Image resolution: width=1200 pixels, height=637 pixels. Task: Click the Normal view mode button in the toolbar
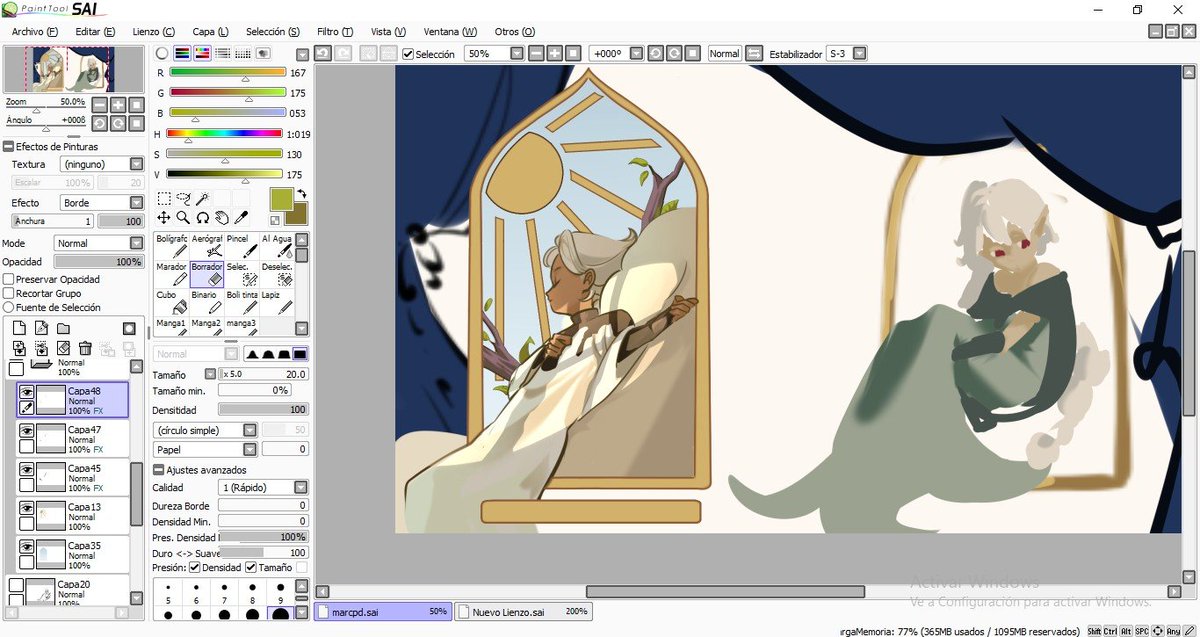tap(724, 54)
